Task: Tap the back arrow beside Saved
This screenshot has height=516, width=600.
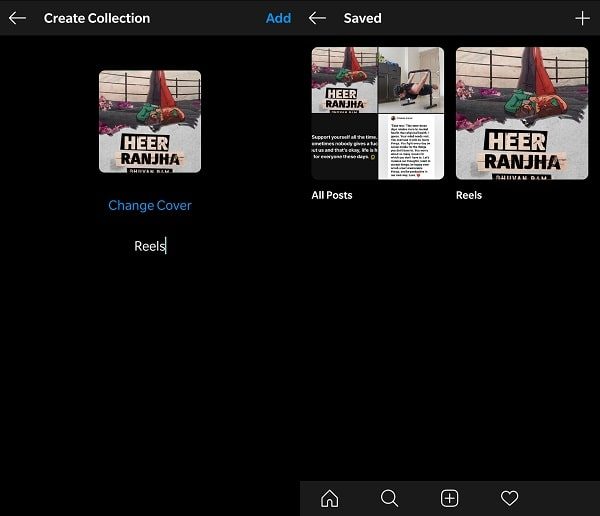Action: tap(317, 18)
